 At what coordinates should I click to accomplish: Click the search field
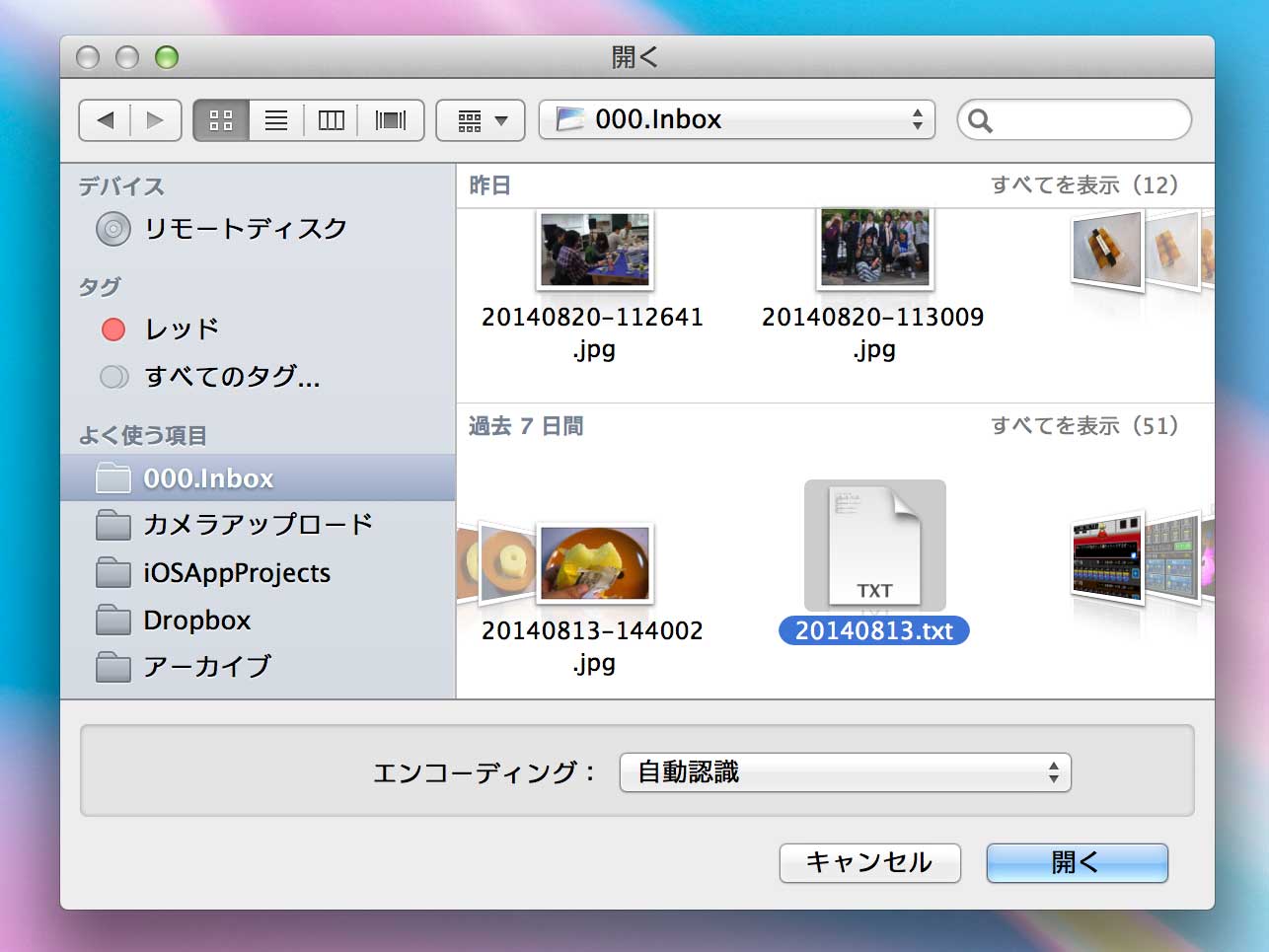click(1075, 120)
